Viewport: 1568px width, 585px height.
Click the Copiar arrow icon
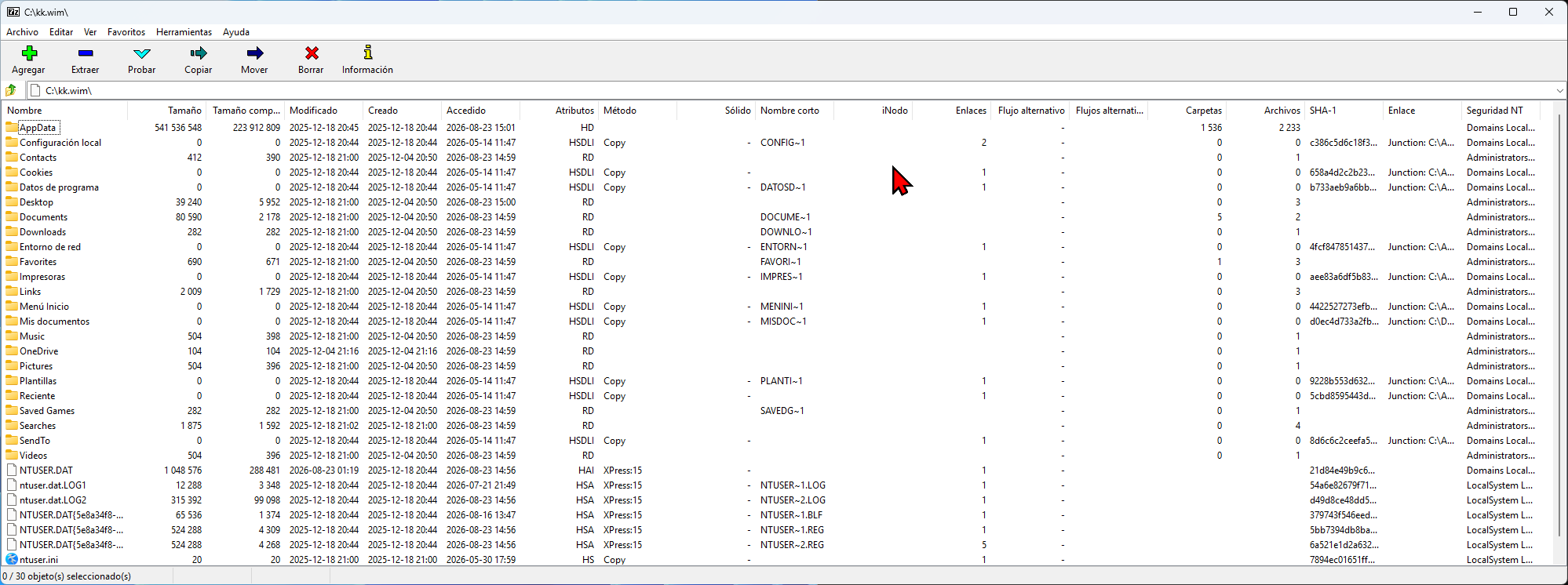coord(199,53)
